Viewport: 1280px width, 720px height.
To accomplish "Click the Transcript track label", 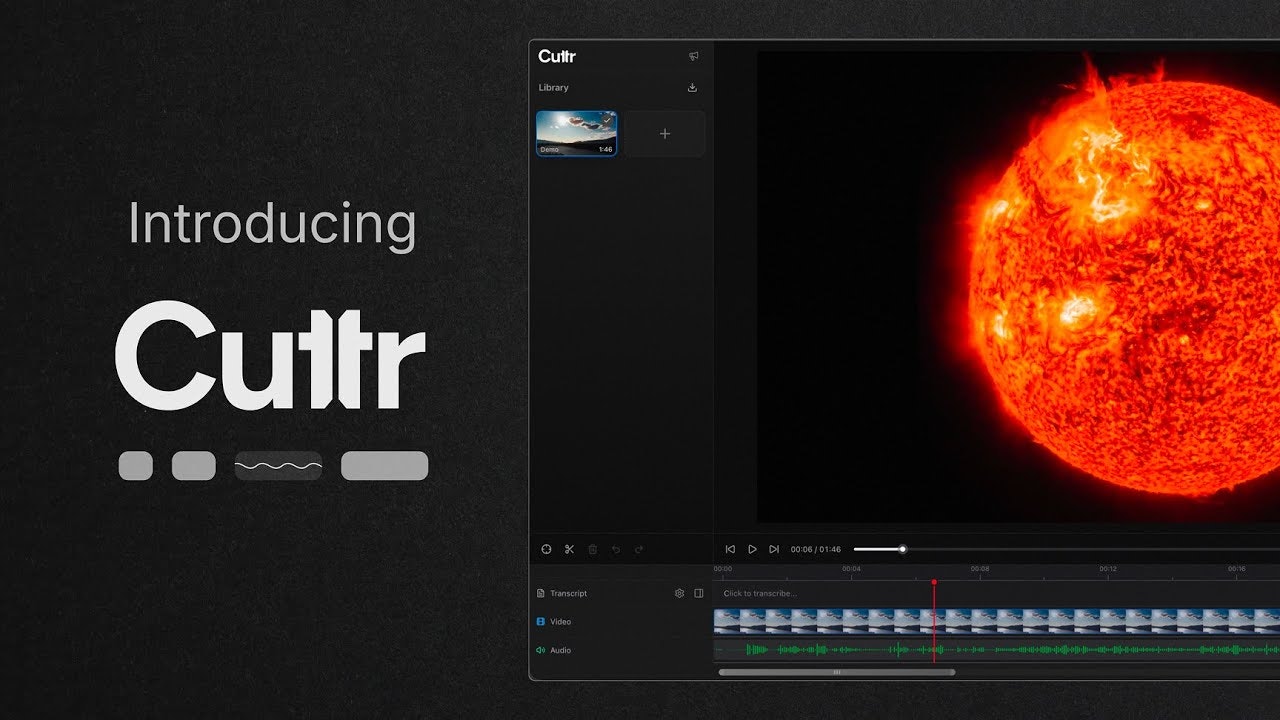I will tap(568, 593).
